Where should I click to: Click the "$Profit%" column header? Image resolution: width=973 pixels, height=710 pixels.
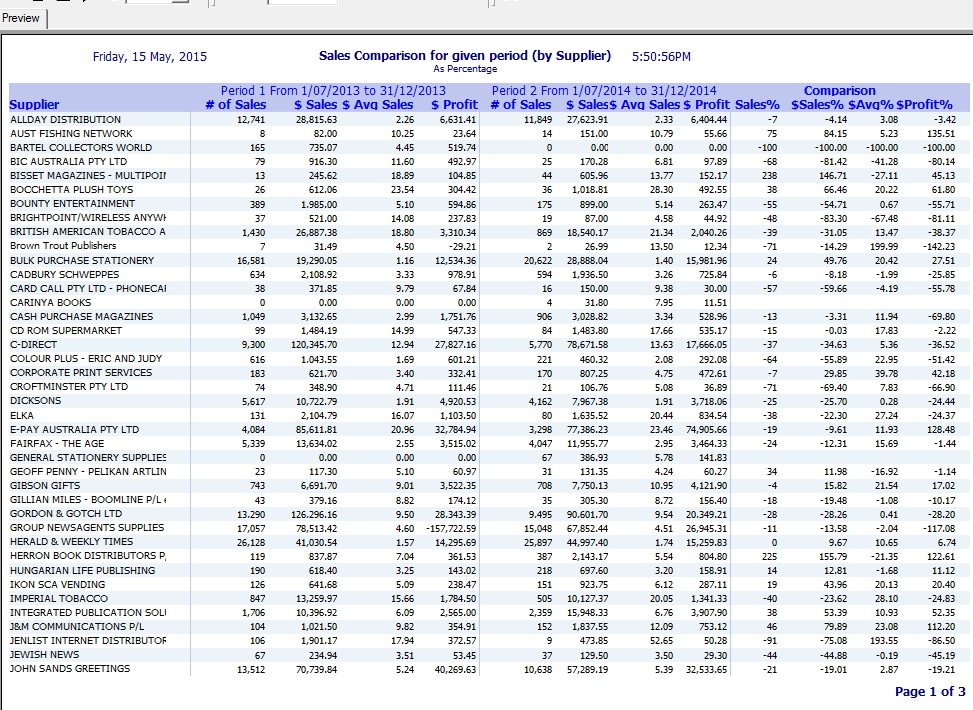924,105
